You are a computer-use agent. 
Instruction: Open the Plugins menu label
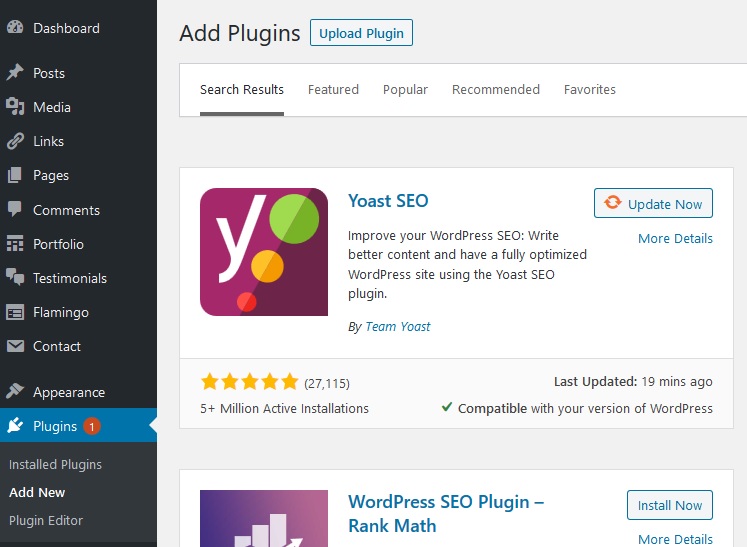coord(55,426)
